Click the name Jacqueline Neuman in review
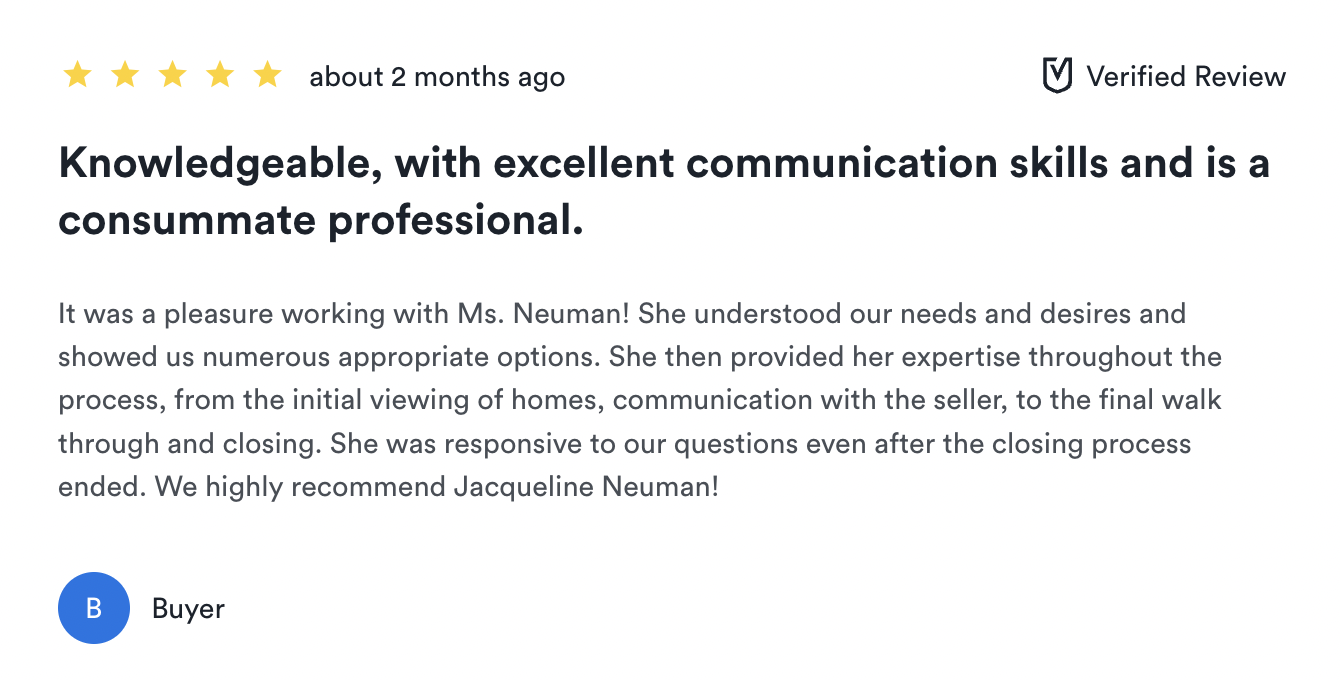 click(x=582, y=489)
